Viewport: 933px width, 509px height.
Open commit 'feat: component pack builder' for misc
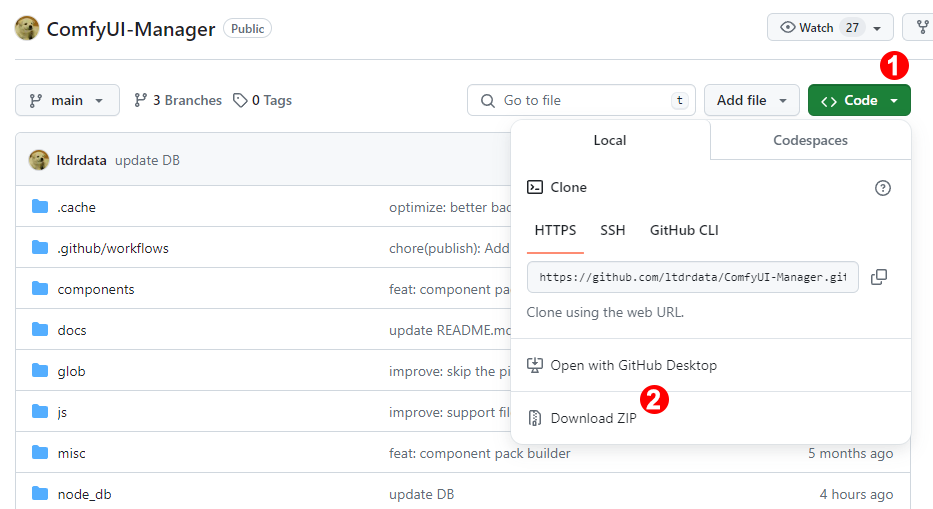480,454
